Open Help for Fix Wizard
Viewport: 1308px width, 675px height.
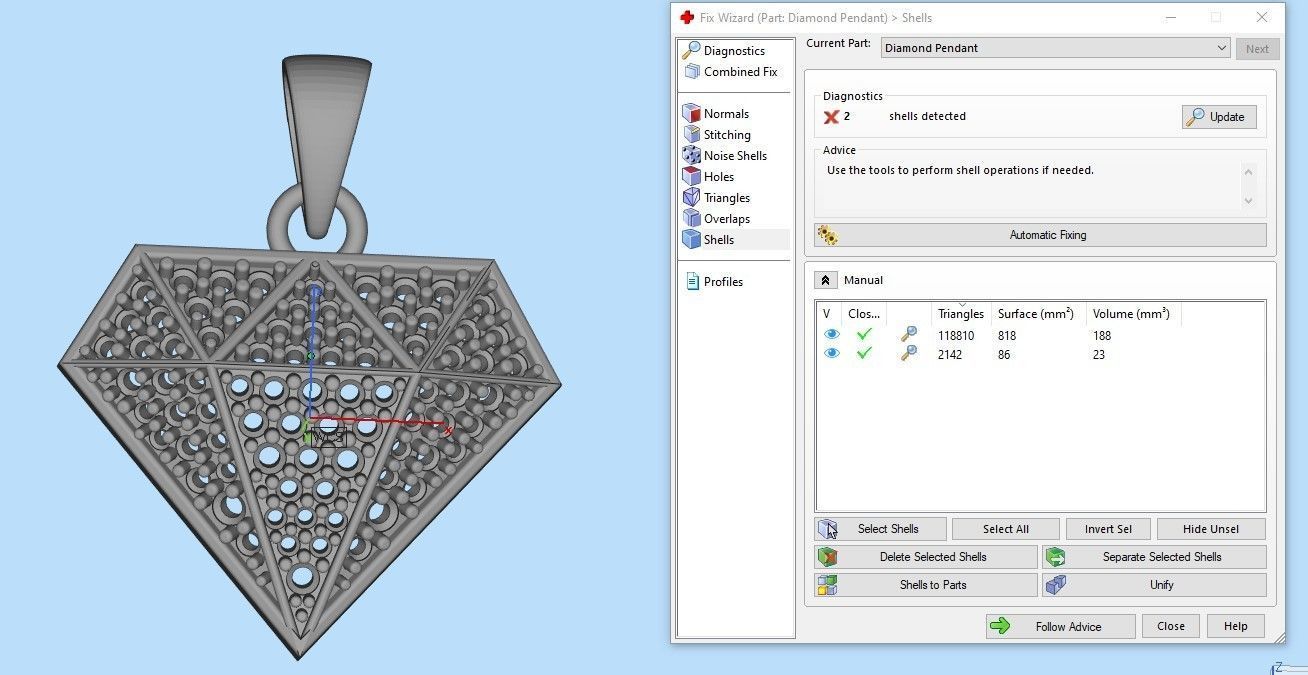1235,627
